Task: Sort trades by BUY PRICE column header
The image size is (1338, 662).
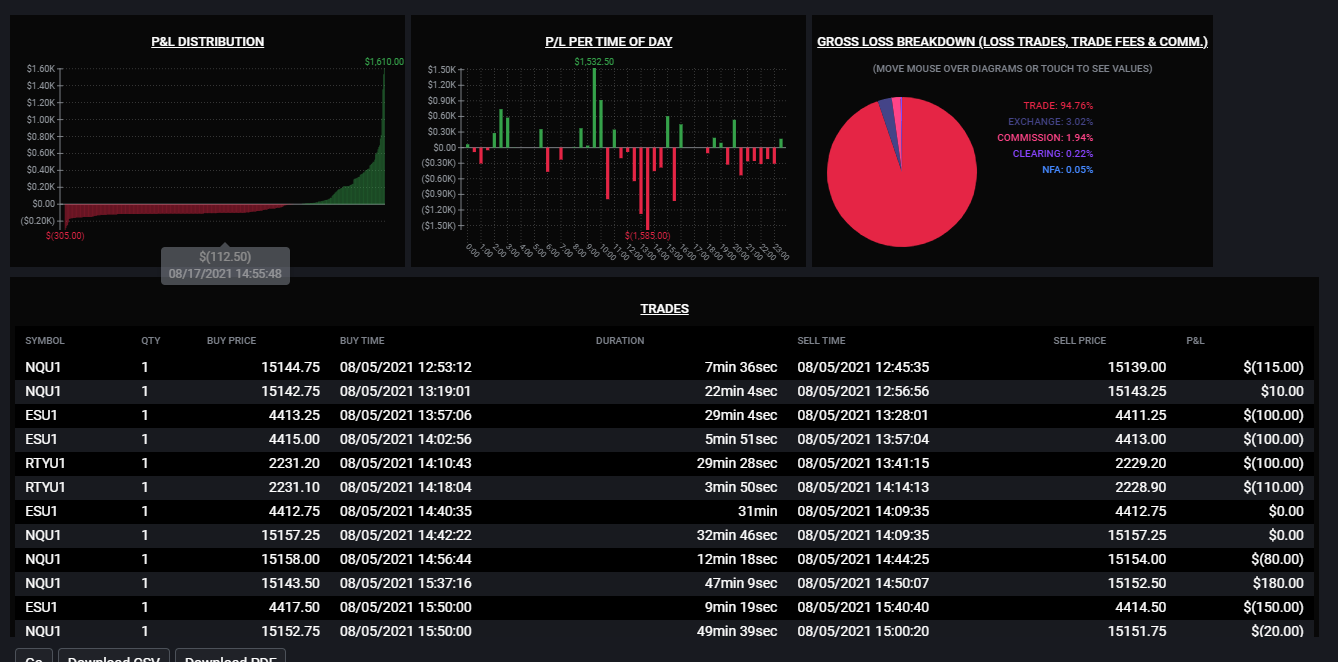Action: click(x=231, y=341)
